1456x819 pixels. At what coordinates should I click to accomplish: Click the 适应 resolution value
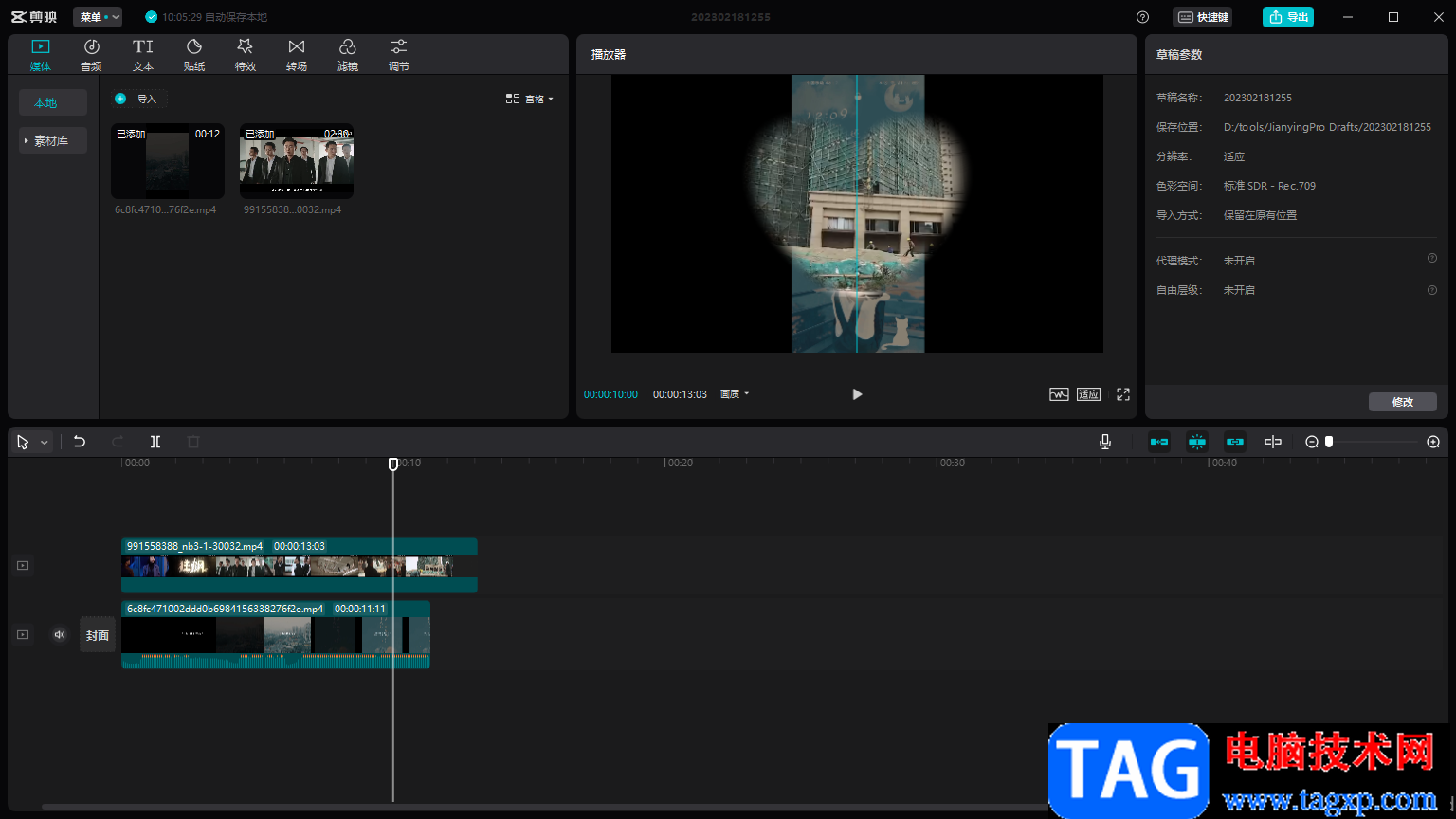point(1234,156)
